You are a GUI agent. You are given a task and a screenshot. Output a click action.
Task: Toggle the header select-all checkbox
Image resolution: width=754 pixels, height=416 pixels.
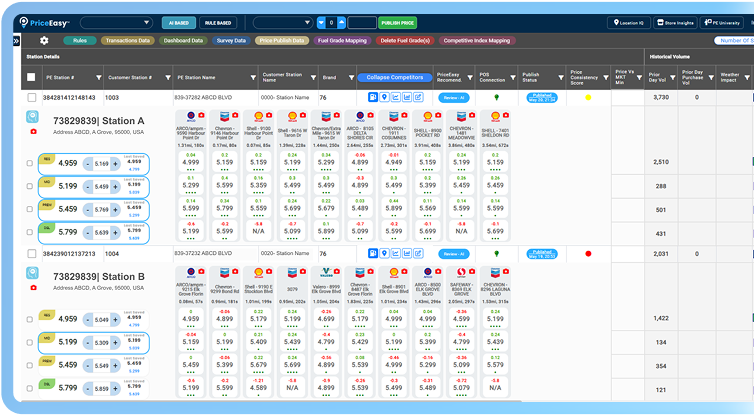(x=31, y=77)
